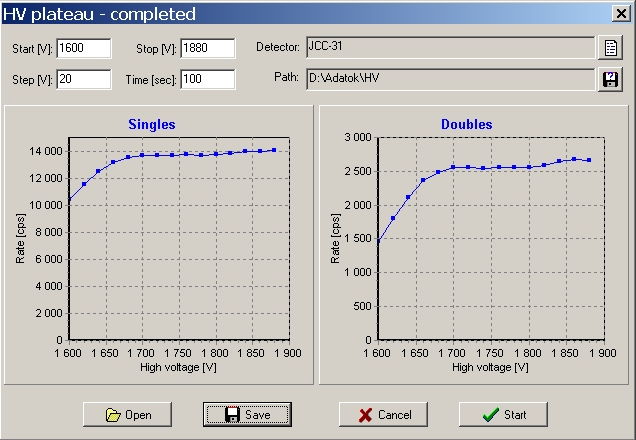
Task: Close the HV plateau dialog window
Action: 621,13
